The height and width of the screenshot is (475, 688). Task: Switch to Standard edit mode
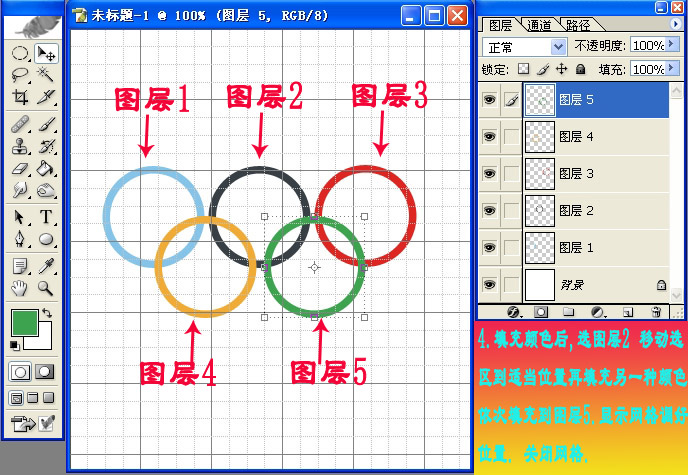pos(20,372)
